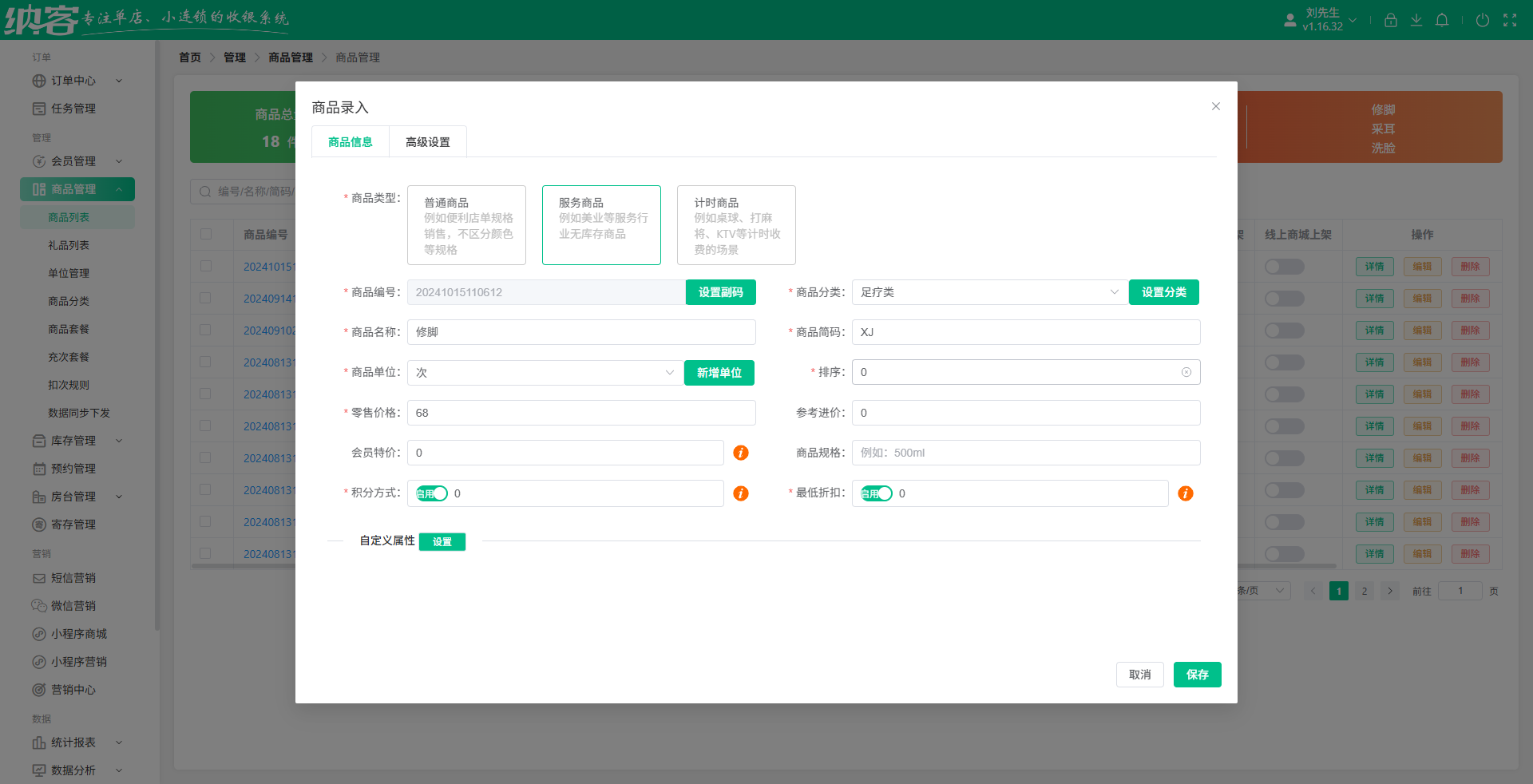The image size is (1533, 784).
Task: Toggle the 启用 switch for 最低折扣
Action: [877, 493]
